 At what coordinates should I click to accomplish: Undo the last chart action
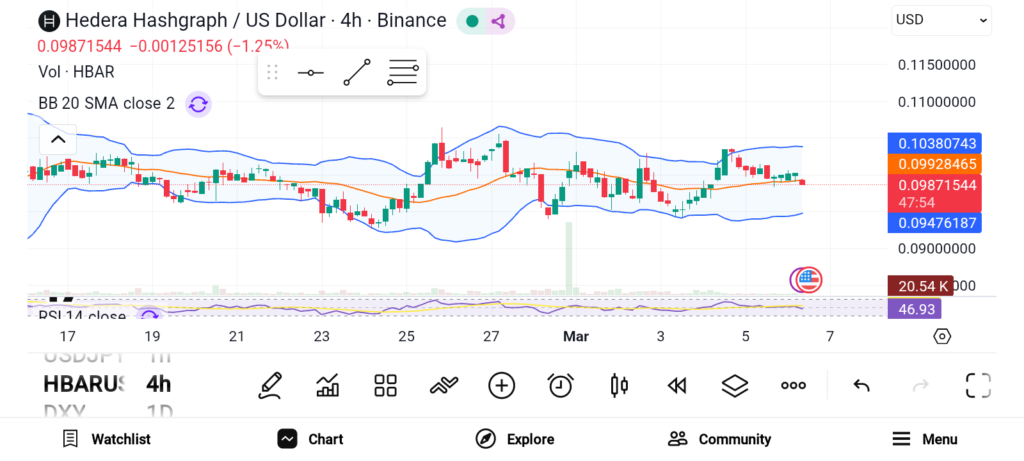(x=861, y=386)
